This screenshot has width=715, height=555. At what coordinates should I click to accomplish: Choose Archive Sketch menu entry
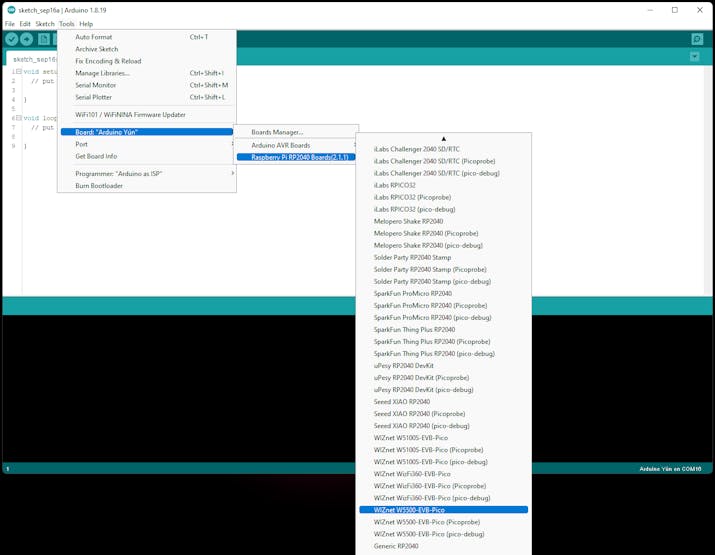point(146,49)
